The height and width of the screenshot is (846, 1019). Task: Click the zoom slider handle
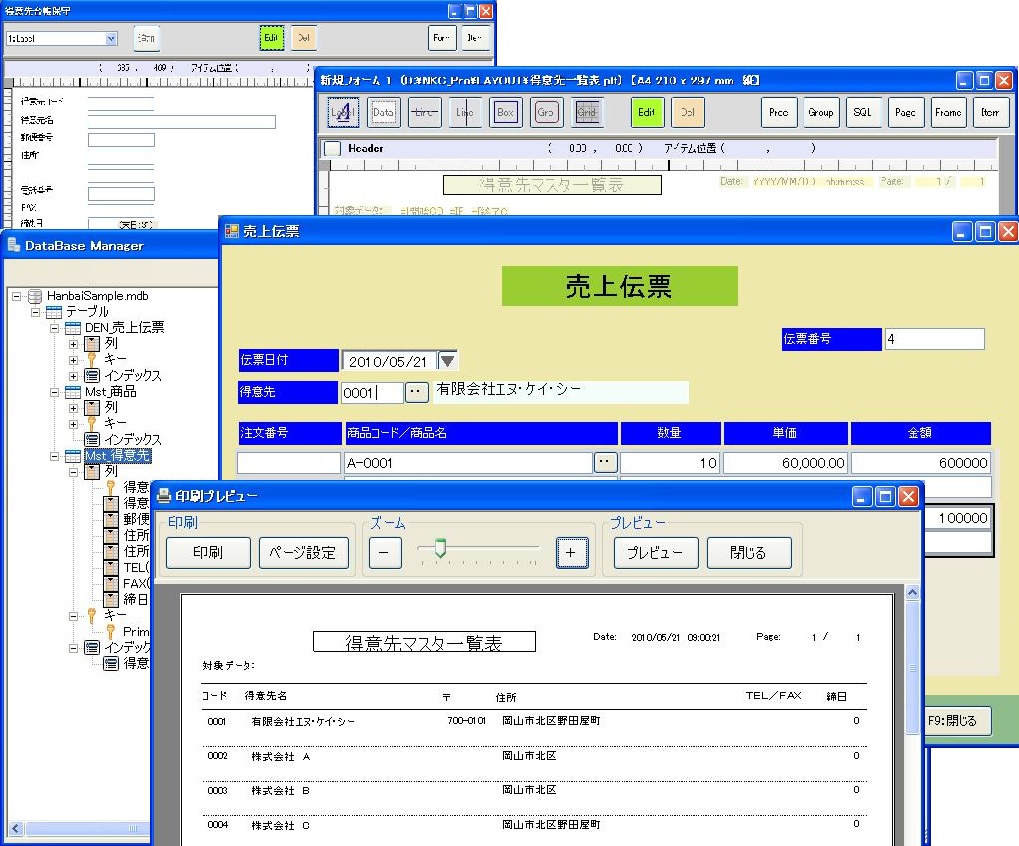coord(439,547)
